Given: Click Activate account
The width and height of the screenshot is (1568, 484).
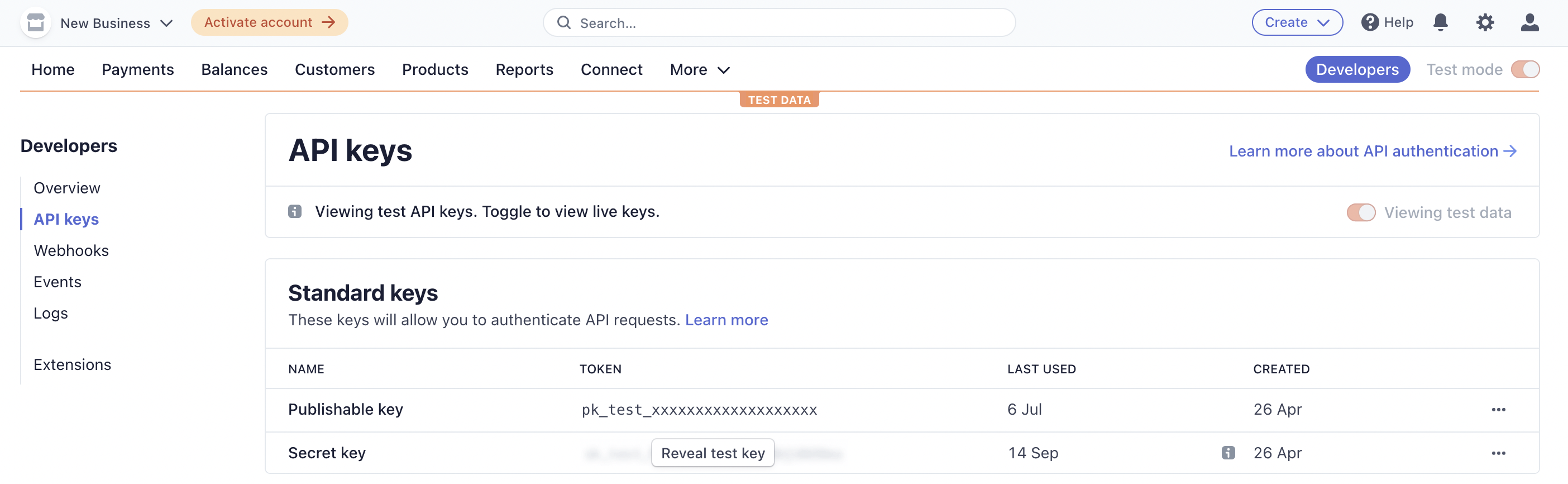Looking at the screenshot, I should coord(269,22).
